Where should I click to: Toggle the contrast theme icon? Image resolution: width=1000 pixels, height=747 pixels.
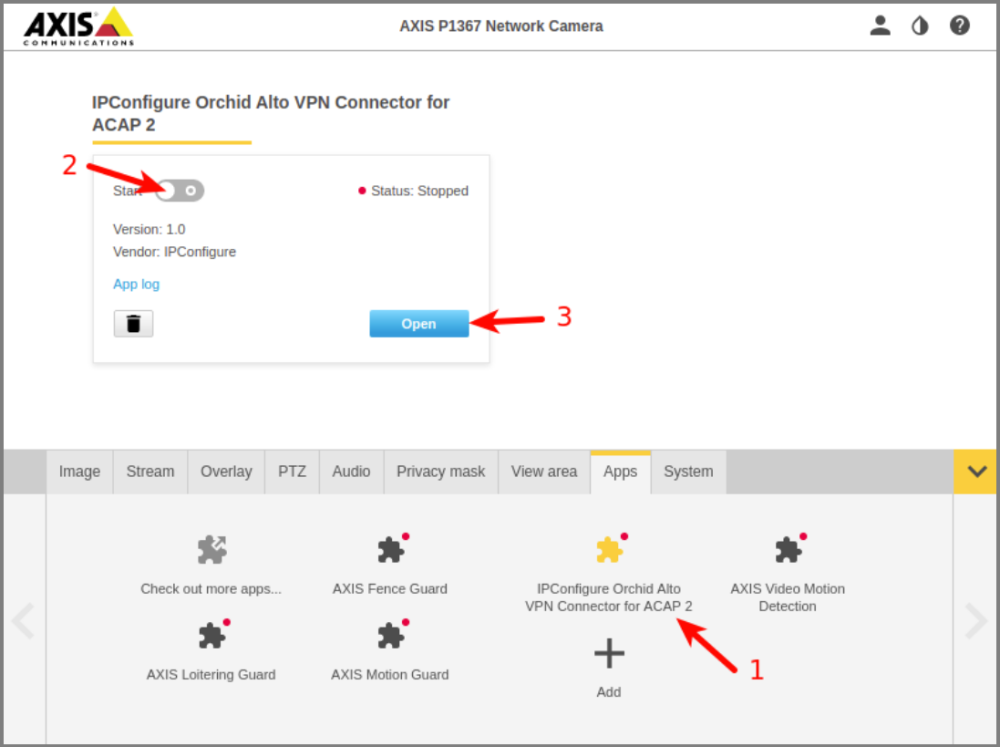(920, 26)
